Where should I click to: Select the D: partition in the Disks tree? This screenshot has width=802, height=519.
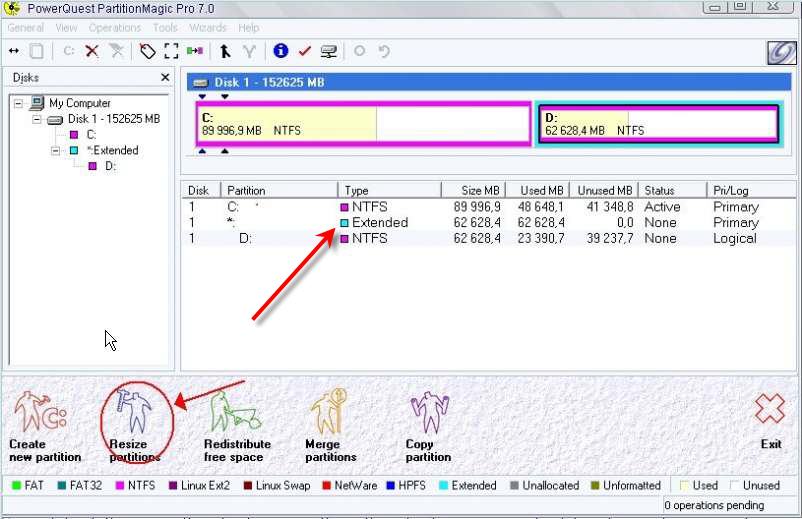[x=110, y=166]
